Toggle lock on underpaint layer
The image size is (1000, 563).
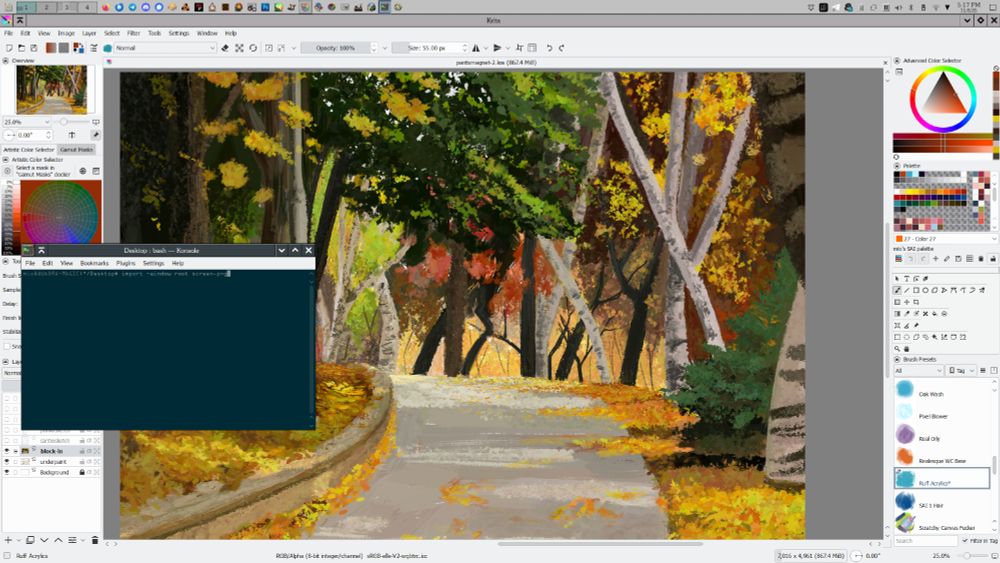point(82,462)
